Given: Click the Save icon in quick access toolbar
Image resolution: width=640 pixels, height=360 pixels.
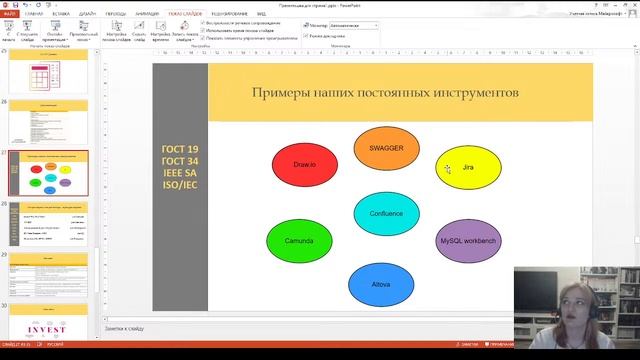Looking at the screenshot, I should tap(16, 5).
